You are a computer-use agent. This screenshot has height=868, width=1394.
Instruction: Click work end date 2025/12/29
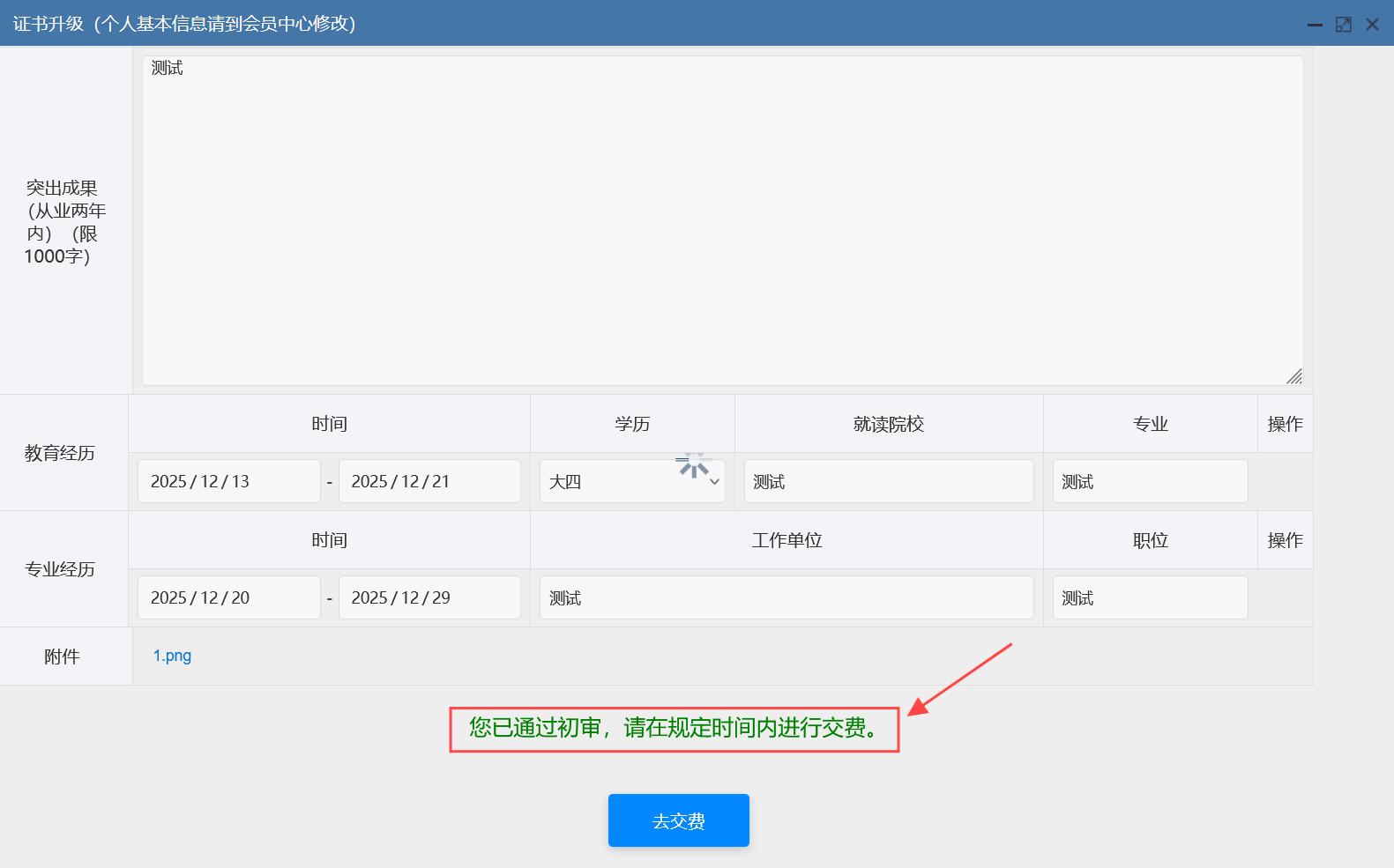point(429,597)
